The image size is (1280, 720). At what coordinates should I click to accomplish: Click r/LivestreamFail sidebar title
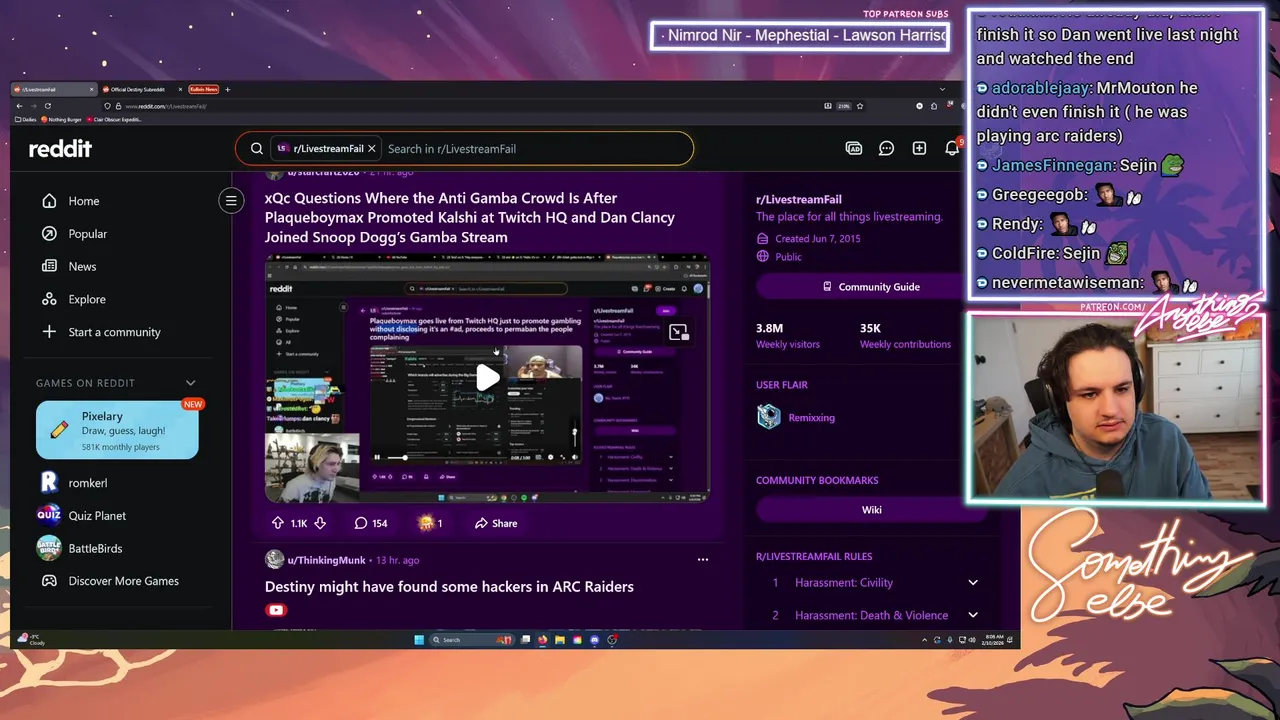pyautogui.click(x=799, y=200)
